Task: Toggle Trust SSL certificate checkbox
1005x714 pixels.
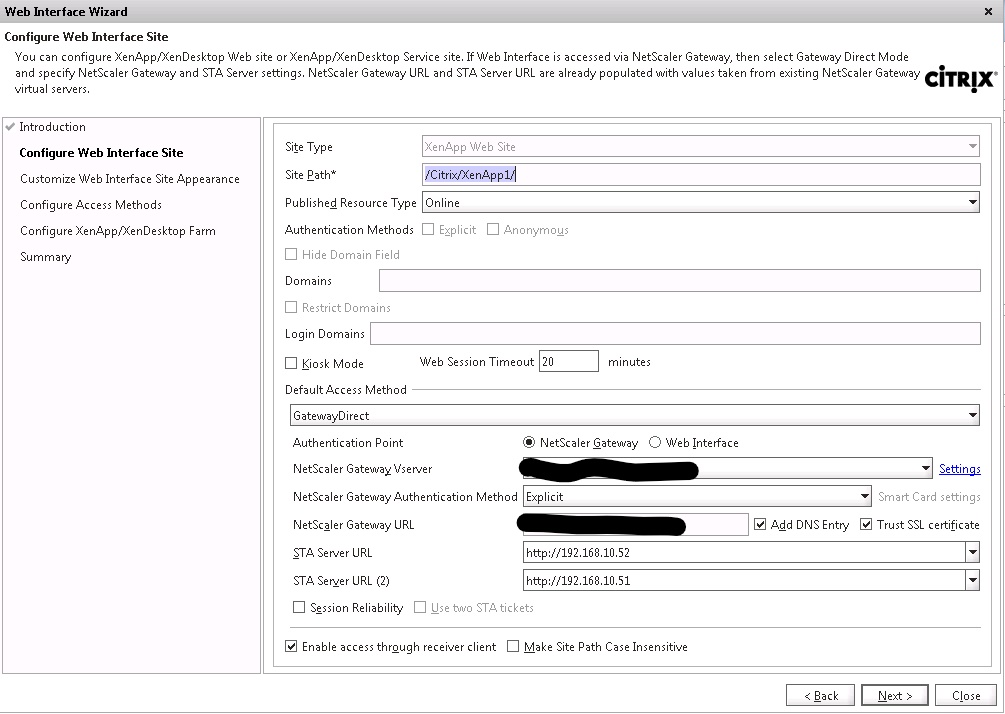Action: pyautogui.click(x=867, y=525)
